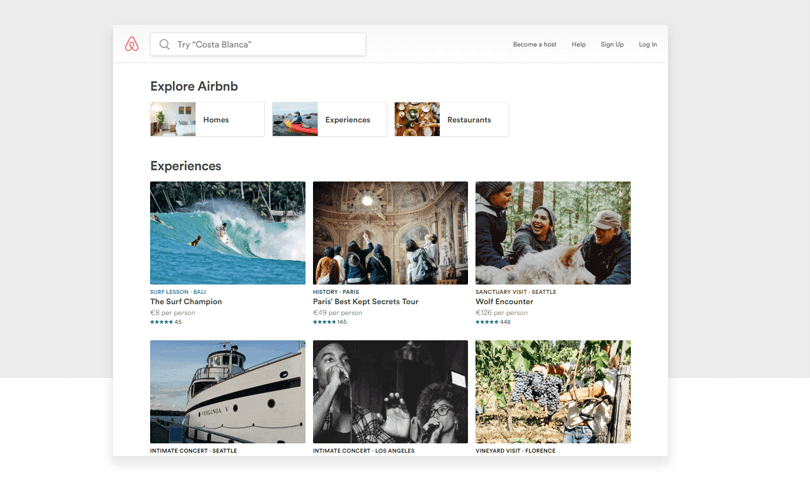The image size is (810, 481).
Task: Open the surf wave photo in Bali
Action: pyautogui.click(x=228, y=232)
